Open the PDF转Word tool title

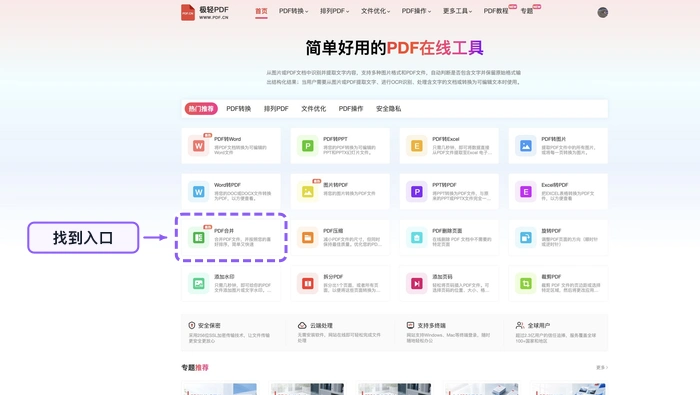(227, 139)
